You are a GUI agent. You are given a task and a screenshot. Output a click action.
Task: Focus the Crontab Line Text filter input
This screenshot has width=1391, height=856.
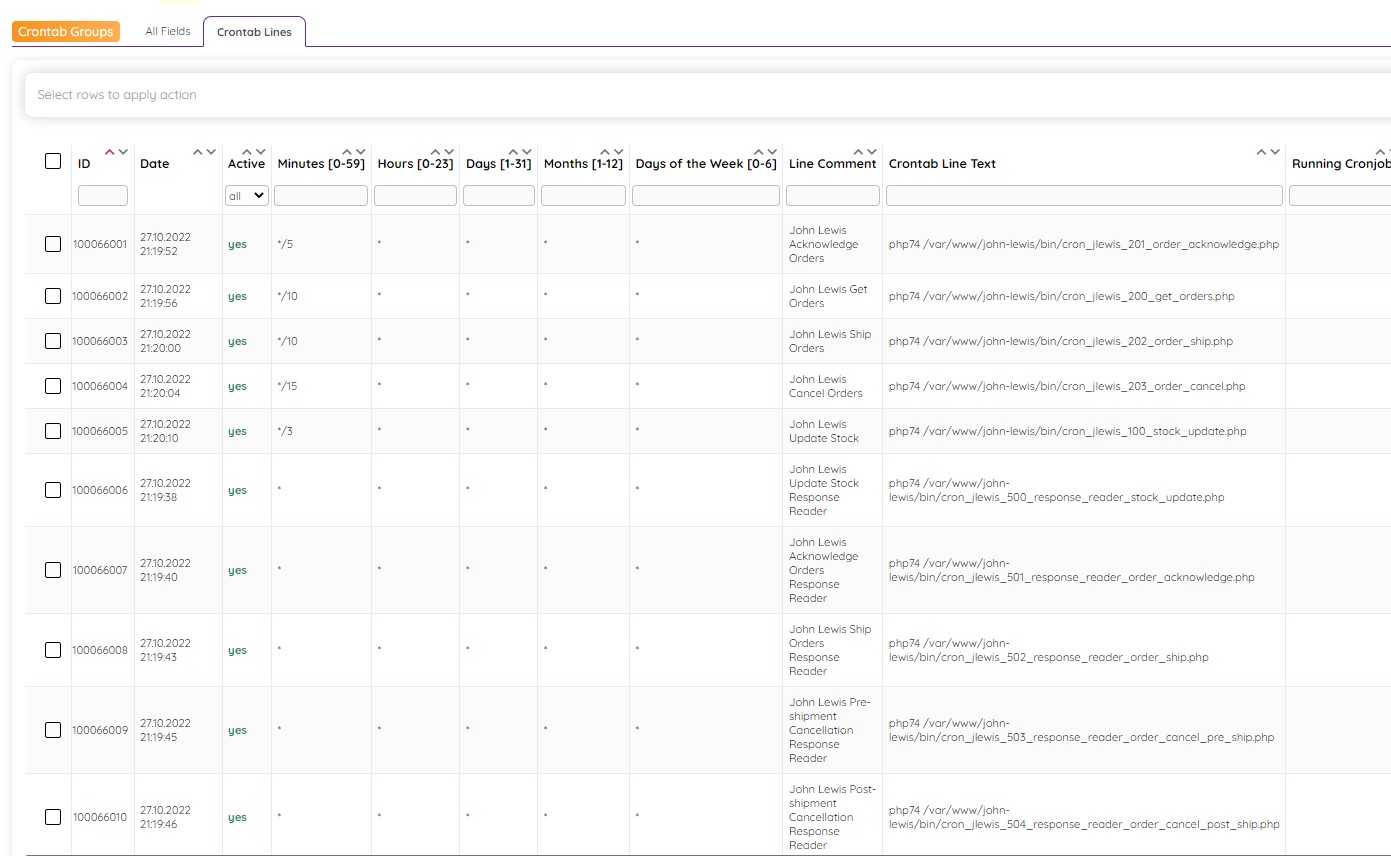point(1084,196)
